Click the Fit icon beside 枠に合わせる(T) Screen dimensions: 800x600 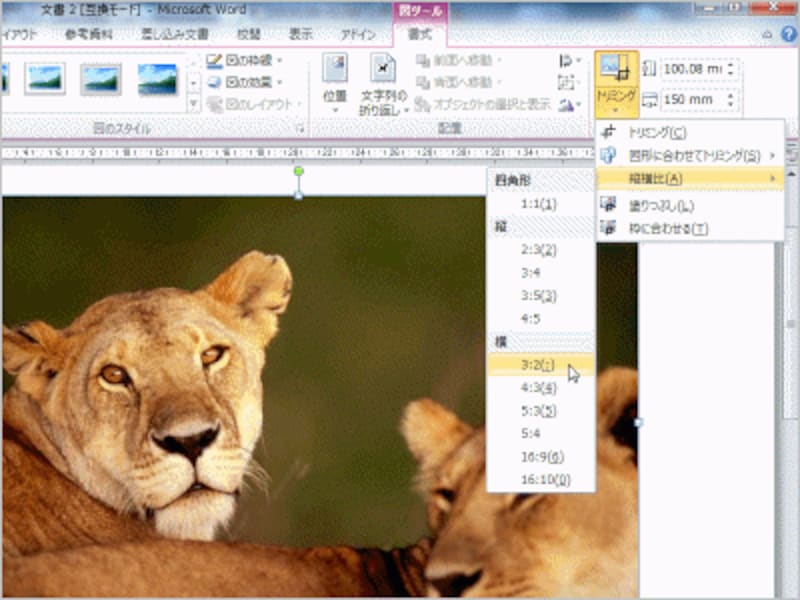609,228
